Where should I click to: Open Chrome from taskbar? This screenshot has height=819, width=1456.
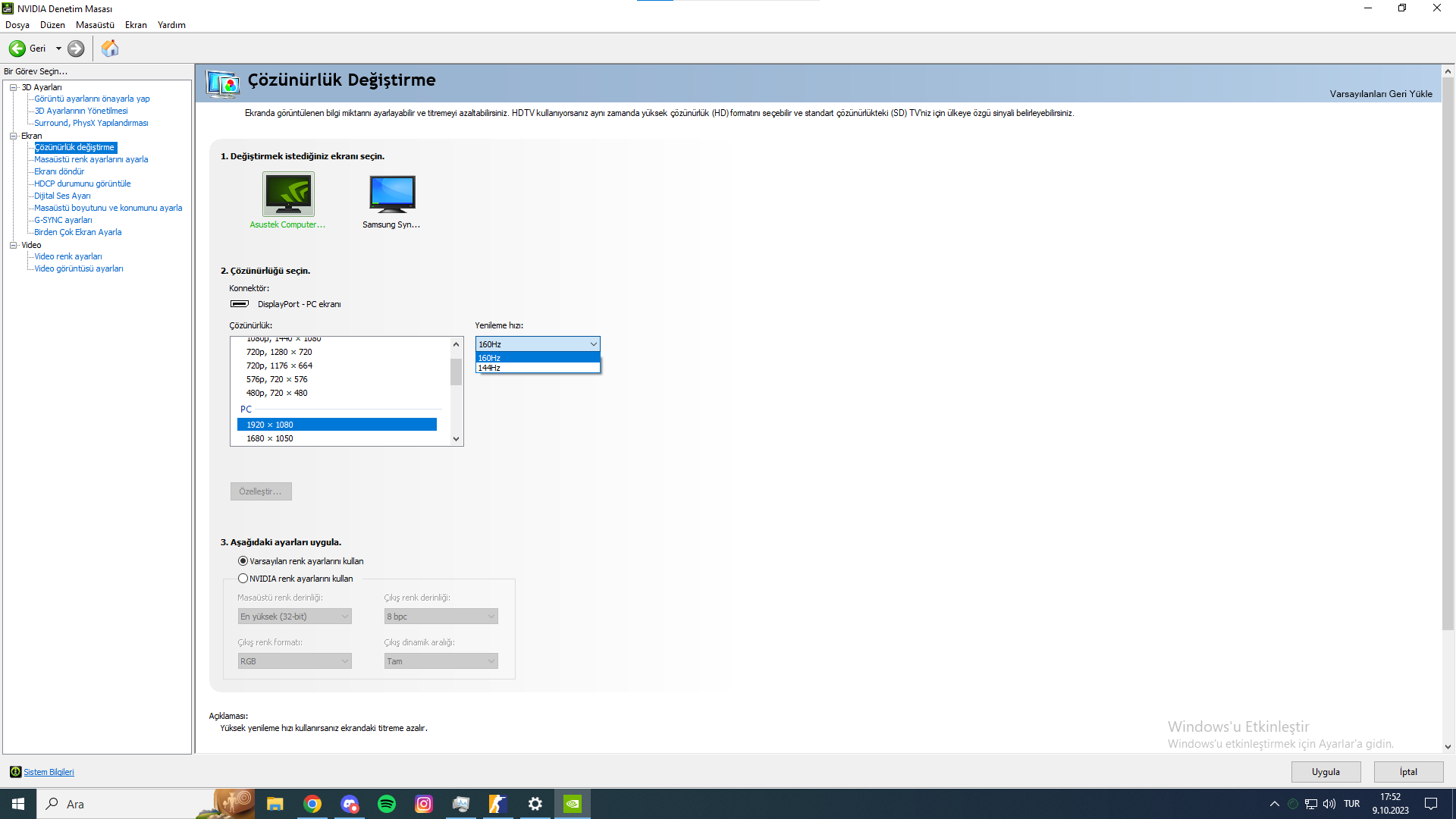pos(312,804)
